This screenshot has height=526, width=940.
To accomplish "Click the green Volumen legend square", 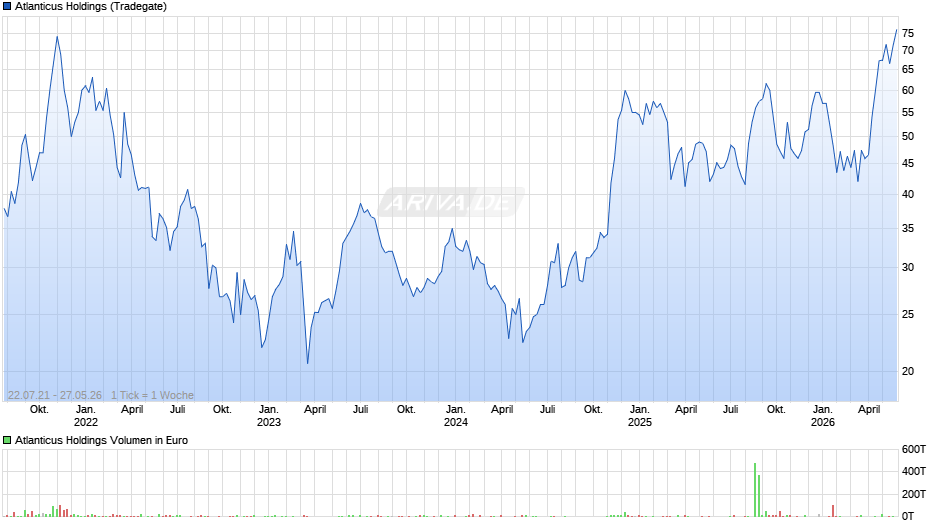I will pyautogui.click(x=7, y=440).
